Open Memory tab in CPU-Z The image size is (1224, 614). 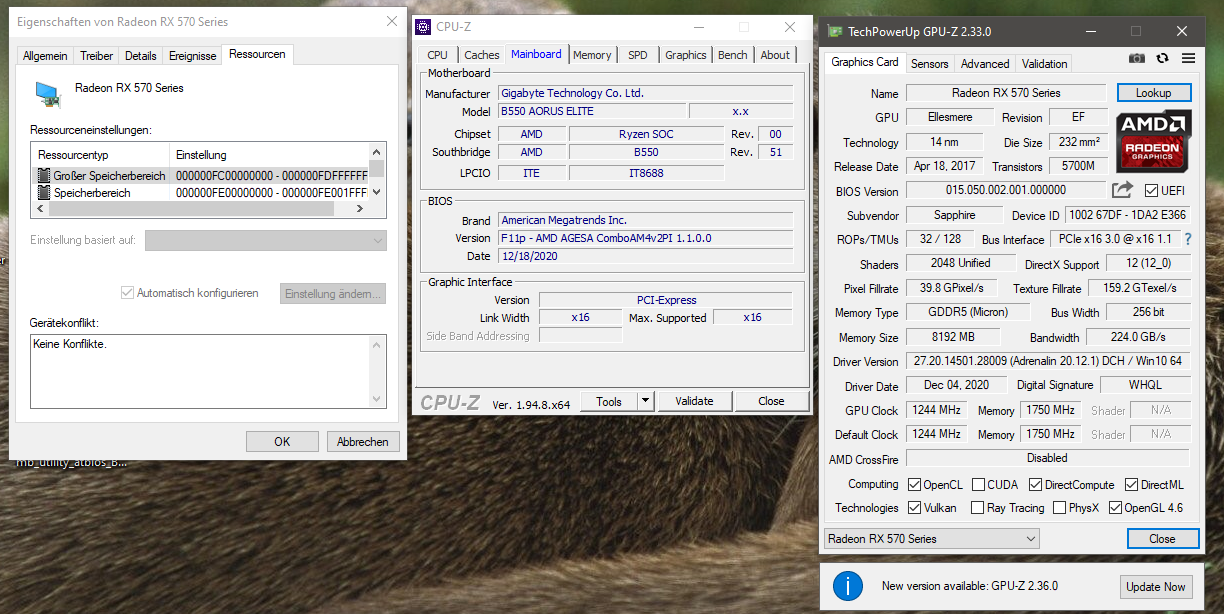592,55
